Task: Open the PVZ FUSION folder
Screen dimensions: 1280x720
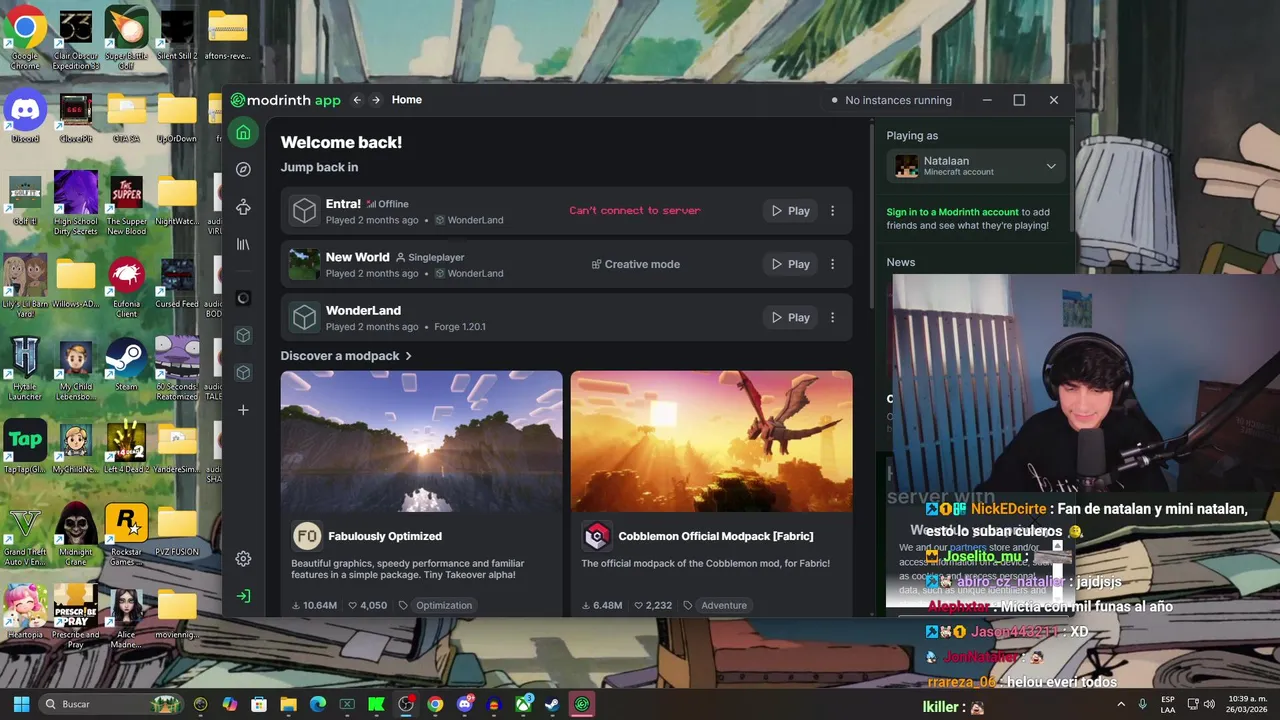Action: 177,530
